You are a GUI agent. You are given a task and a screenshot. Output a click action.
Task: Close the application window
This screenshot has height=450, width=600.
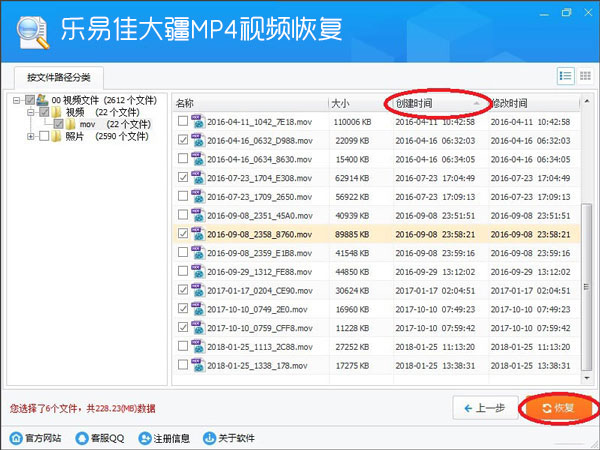point(588,13)
